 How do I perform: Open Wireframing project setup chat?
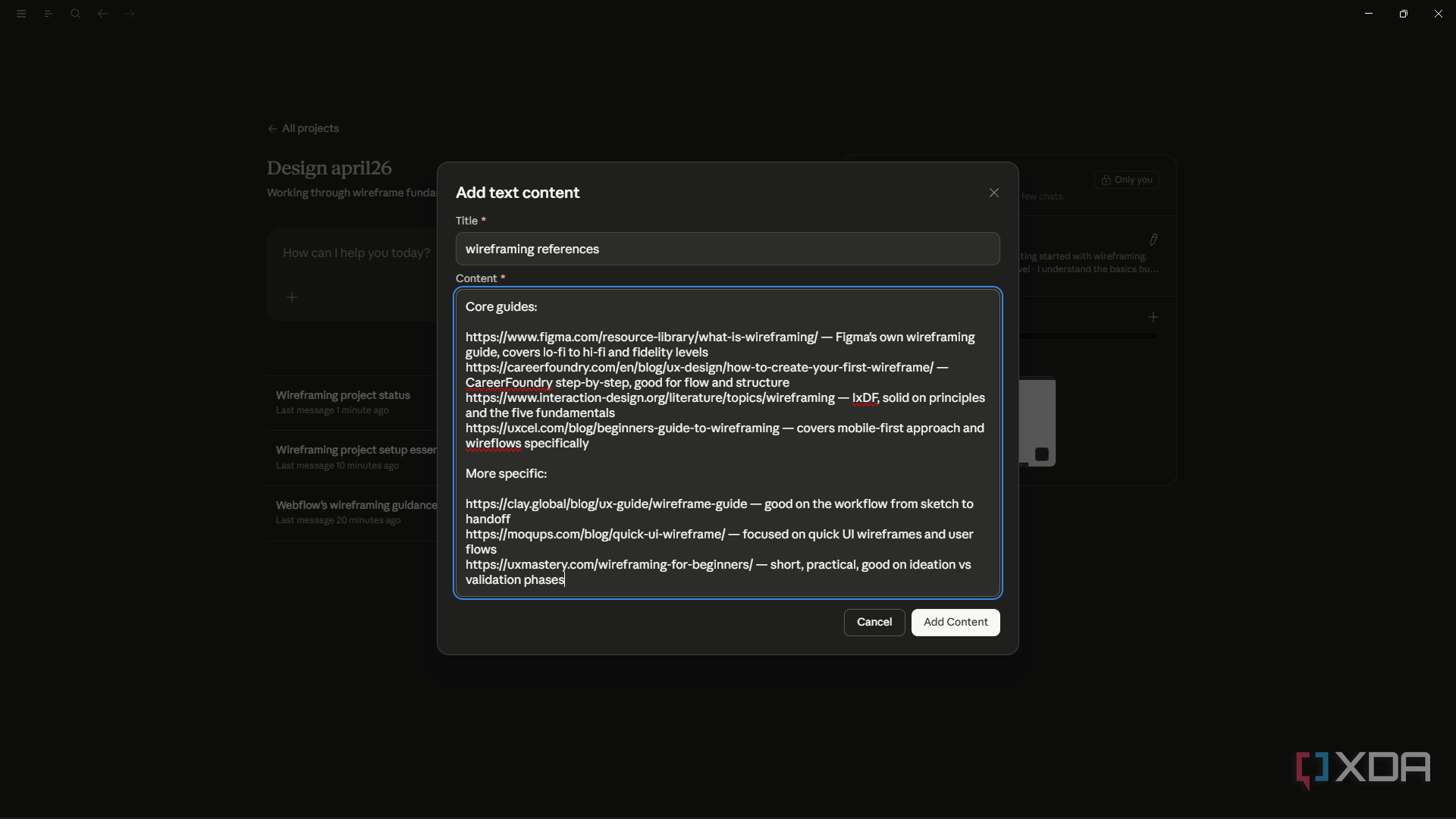pos(353,457)
